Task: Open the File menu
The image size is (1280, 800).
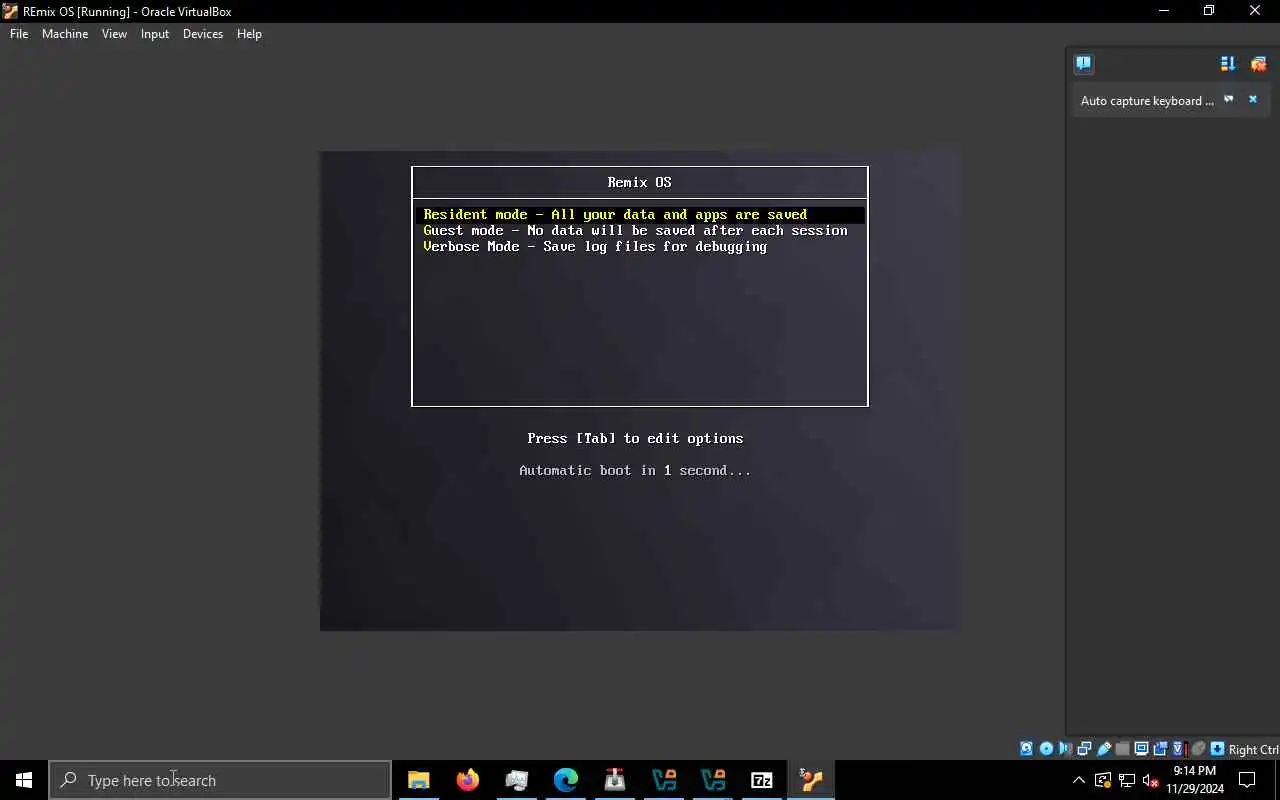Action: pos(19,33)
